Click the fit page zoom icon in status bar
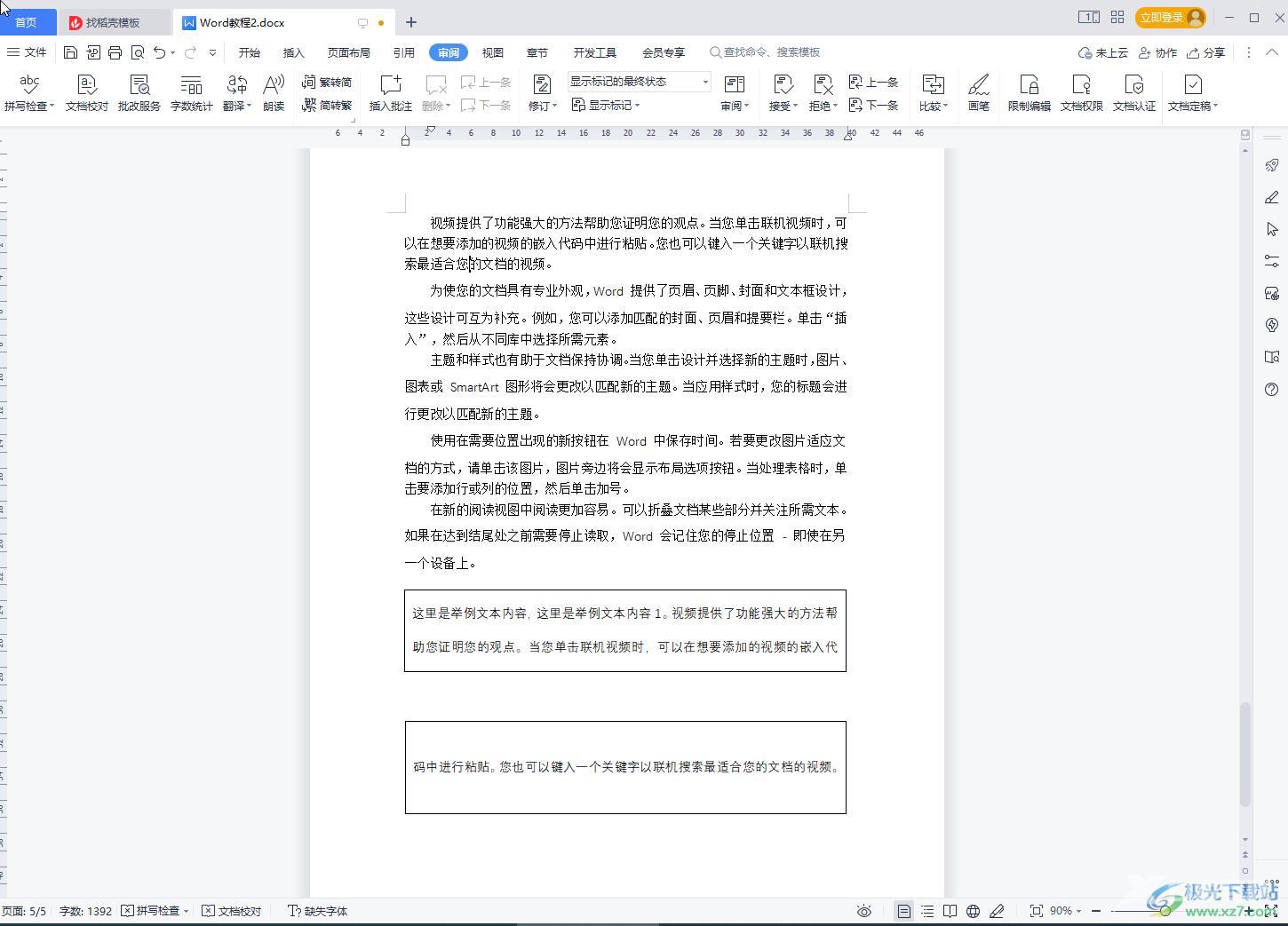 1036,911
